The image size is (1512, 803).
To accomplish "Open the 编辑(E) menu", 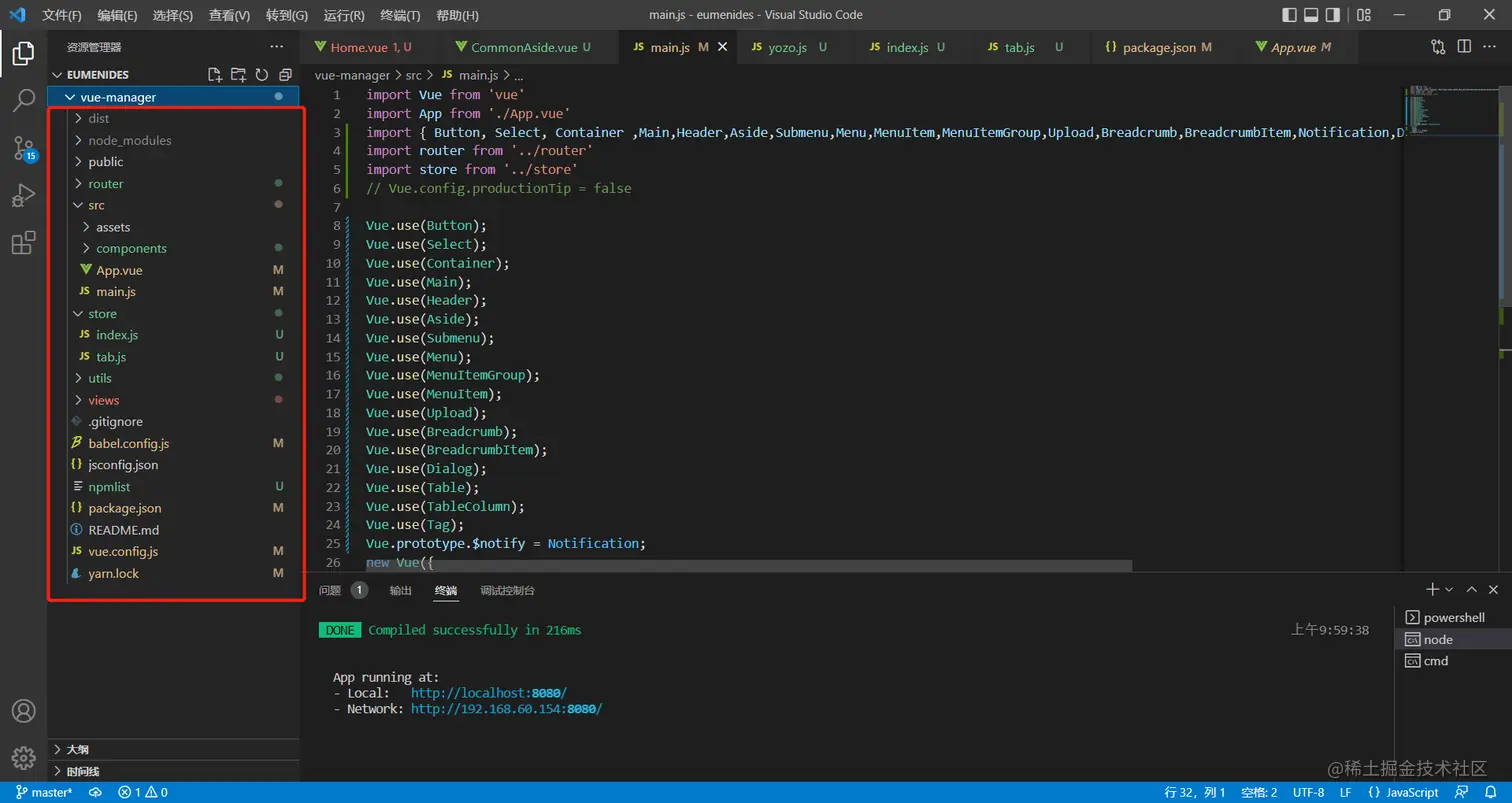I will tap(118, 15).
